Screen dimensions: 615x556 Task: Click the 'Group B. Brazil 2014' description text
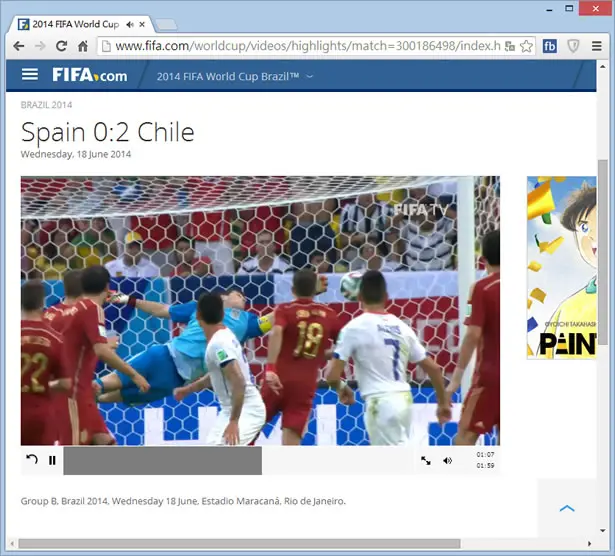click(x=183, y=501)
